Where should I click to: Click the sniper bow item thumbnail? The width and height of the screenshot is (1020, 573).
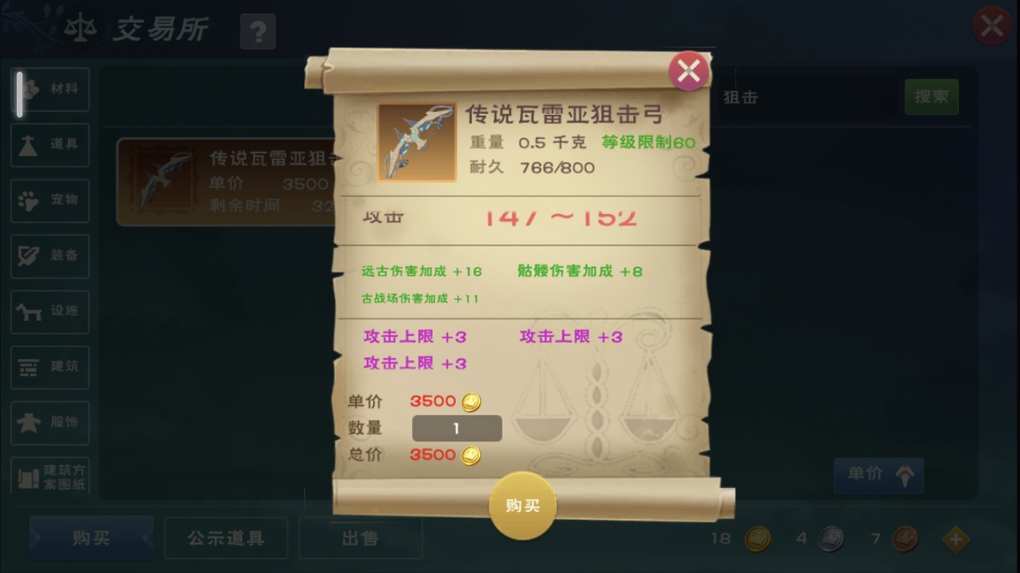[417, 142]
